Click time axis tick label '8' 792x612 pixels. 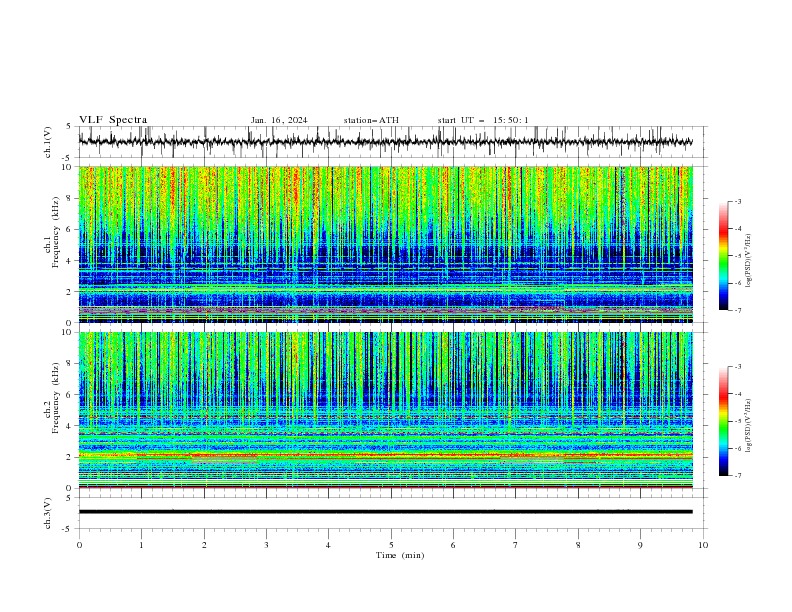[578, 545]
